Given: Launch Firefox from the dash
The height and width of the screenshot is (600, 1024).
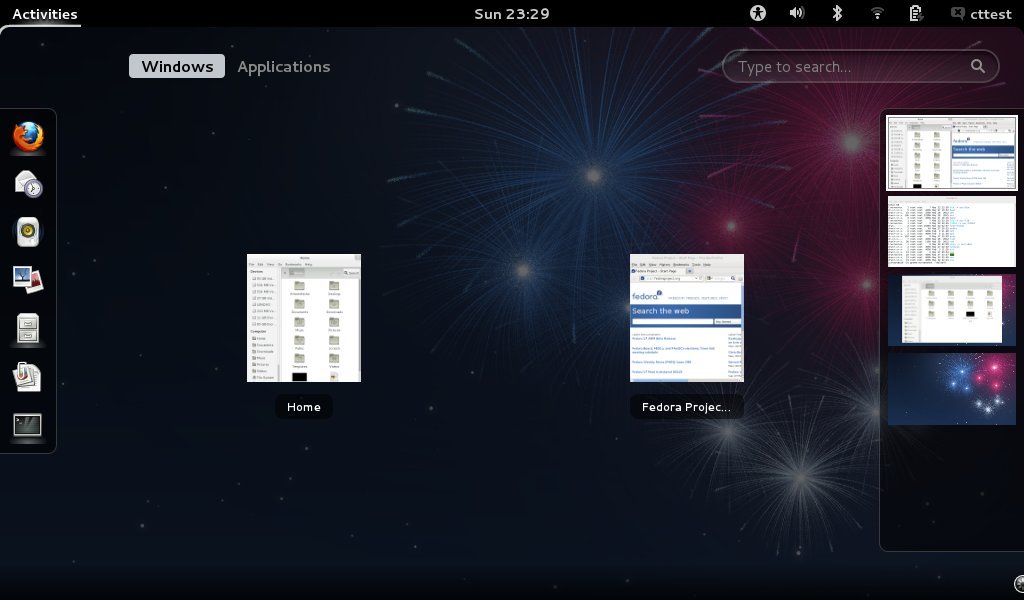Looking at the screenshot, I should [27, 137].
